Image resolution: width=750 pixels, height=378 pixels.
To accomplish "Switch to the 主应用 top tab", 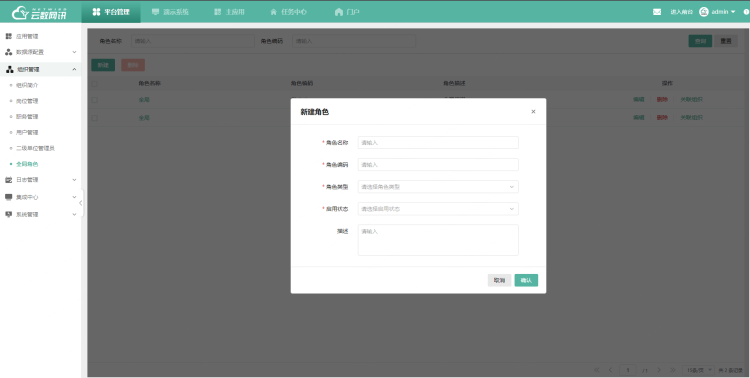I will (x=230, y=12).
